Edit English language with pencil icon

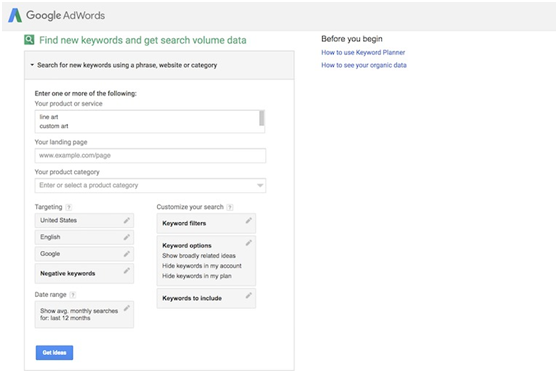coord(126,237)
